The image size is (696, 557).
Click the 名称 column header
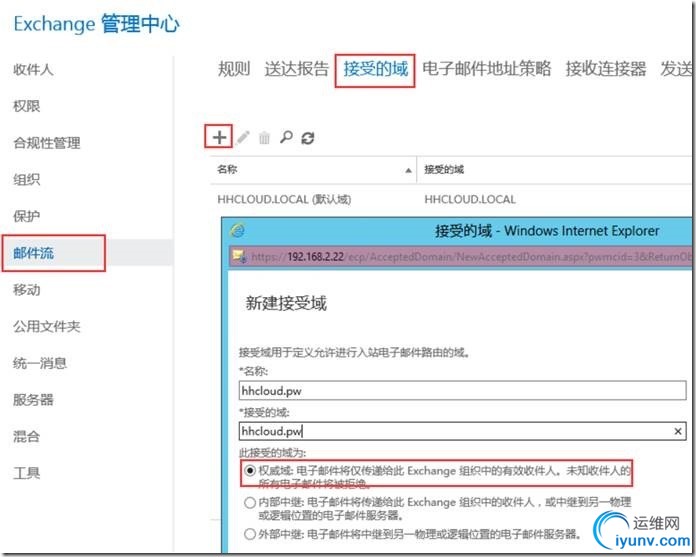[x=227, y=170]
